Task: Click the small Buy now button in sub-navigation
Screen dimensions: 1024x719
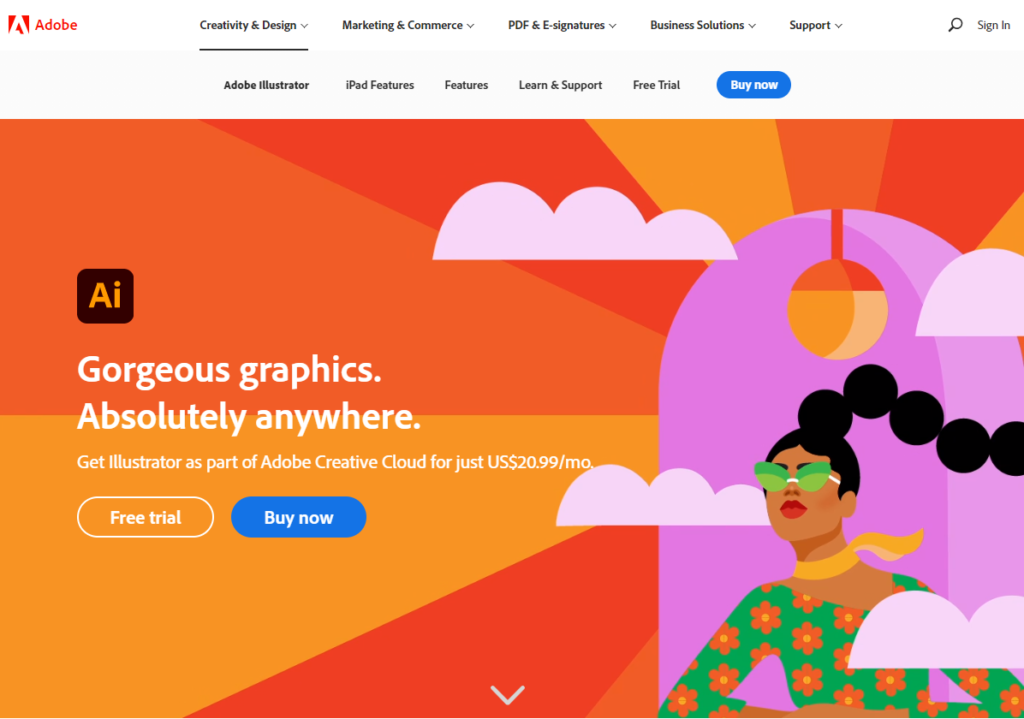Action: (x=754, y=85)
